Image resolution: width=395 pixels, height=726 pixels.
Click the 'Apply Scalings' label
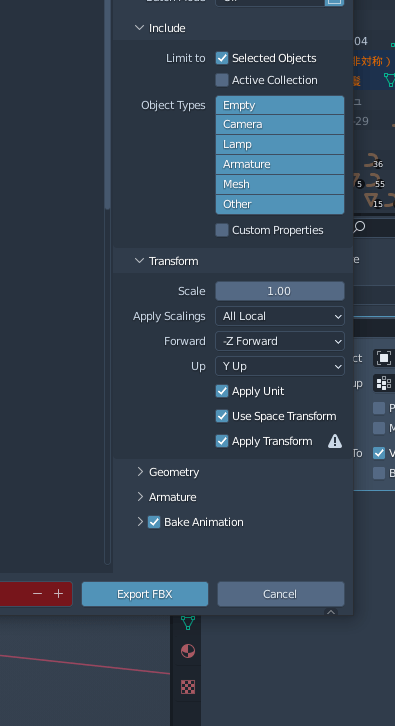click(x=169, y=316)
